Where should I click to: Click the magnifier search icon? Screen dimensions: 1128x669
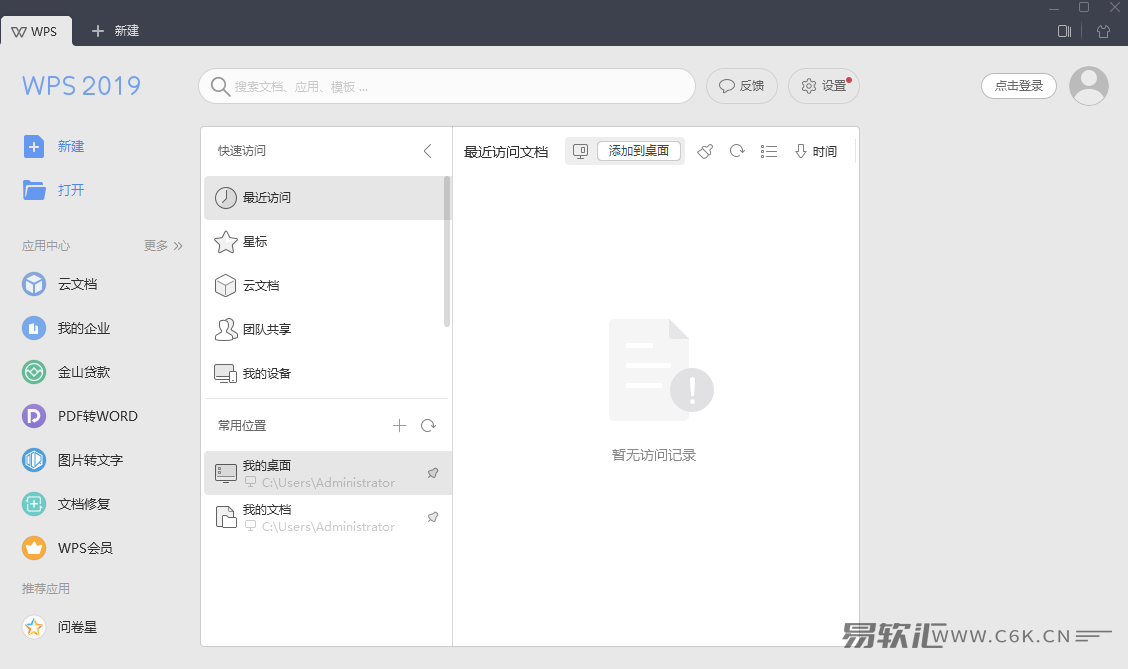coord(220,86)
